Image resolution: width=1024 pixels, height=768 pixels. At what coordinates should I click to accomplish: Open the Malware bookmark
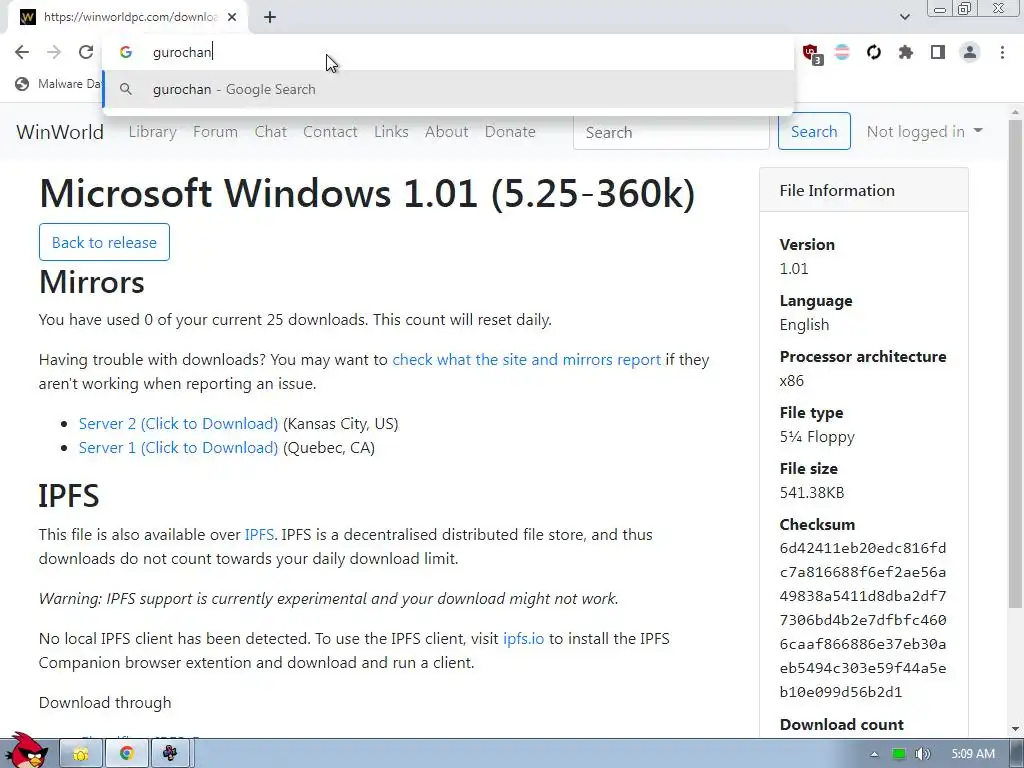point(59,84)
